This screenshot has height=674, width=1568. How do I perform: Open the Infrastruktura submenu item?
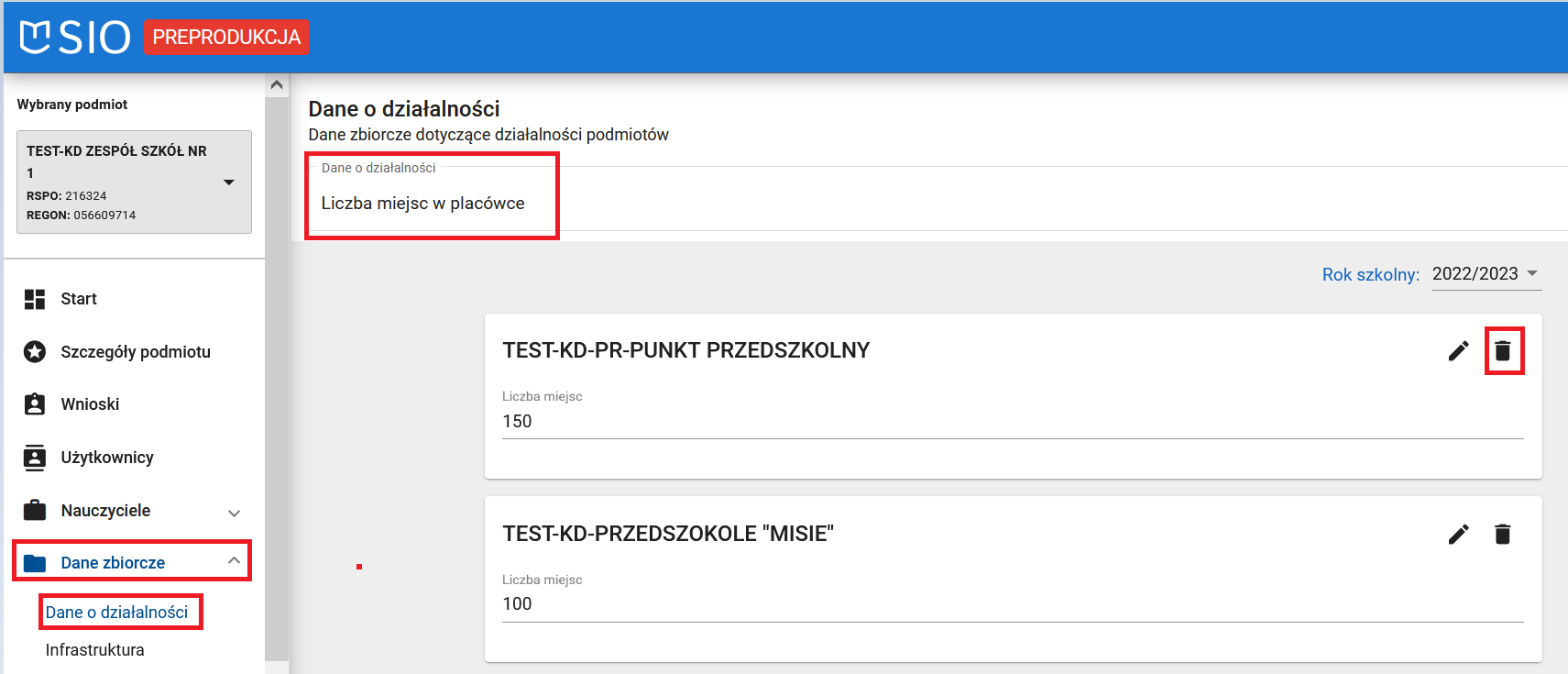click(95, 650)
